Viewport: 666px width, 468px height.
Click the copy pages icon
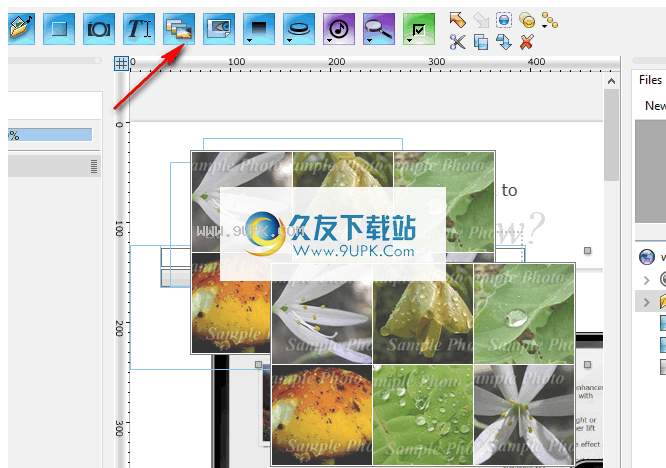481,42
